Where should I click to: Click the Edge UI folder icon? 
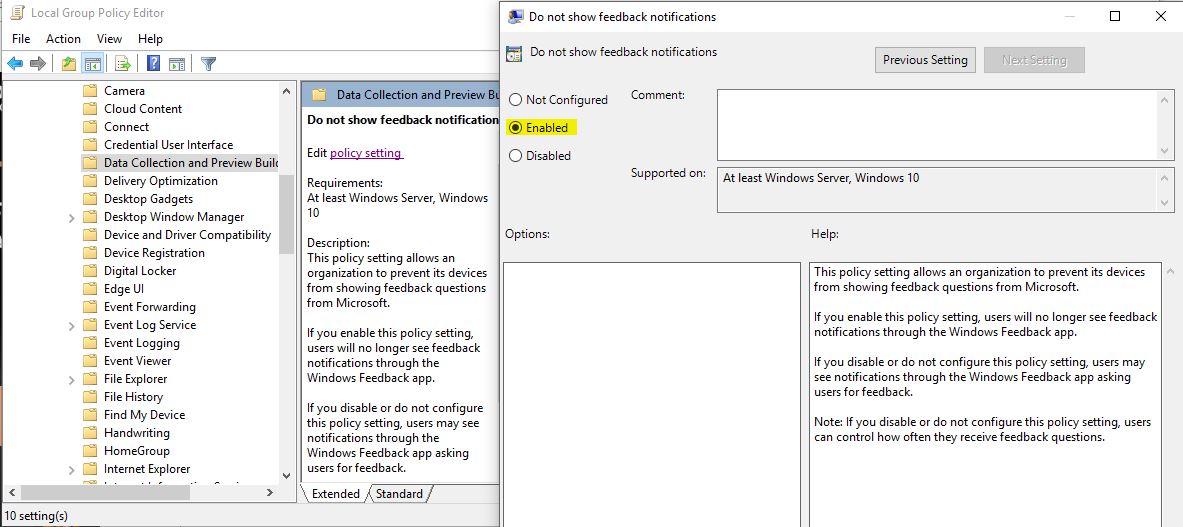[91, 289]
